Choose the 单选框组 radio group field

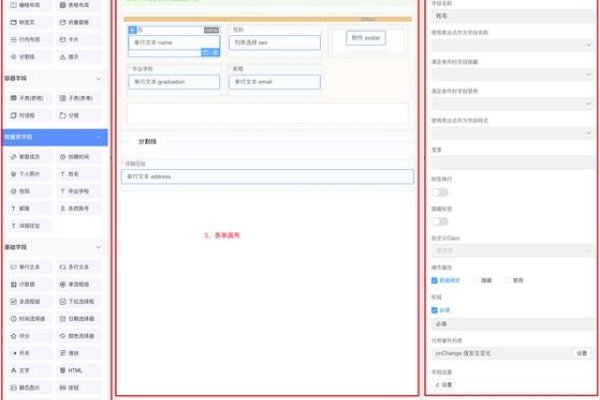click(x=79, y=284)
